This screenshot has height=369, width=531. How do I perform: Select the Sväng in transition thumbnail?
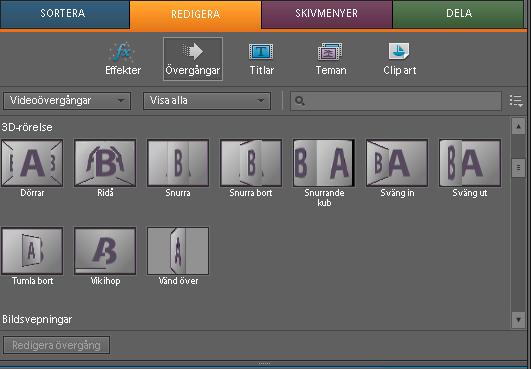pyautogui.click(x=397, y=163)
